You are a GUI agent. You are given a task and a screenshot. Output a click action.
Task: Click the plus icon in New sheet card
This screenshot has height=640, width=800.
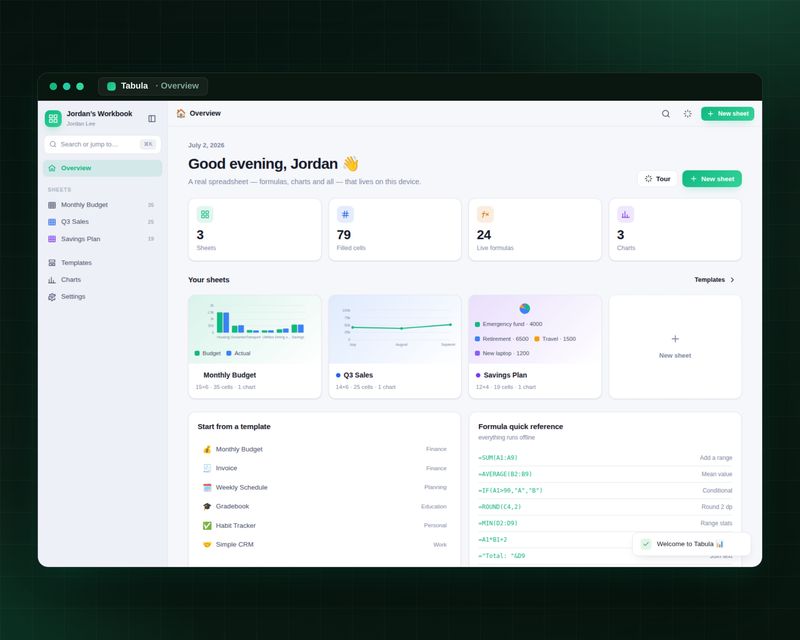(x=675, y=339)
